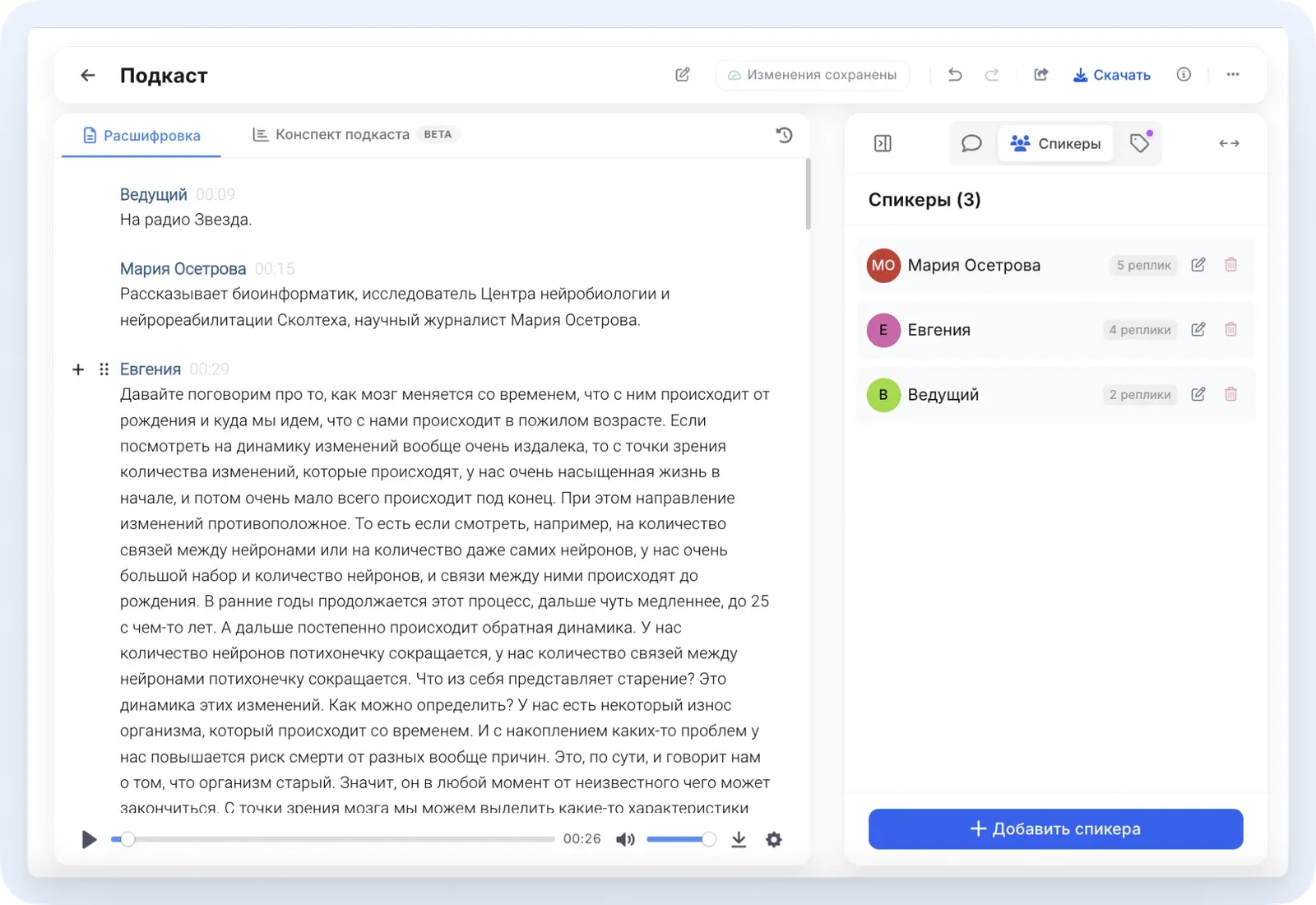The image size is (1316, 905).
Task: Click the 00:15 timestamp
Action: pyautogui.click(x=275, y=269)
